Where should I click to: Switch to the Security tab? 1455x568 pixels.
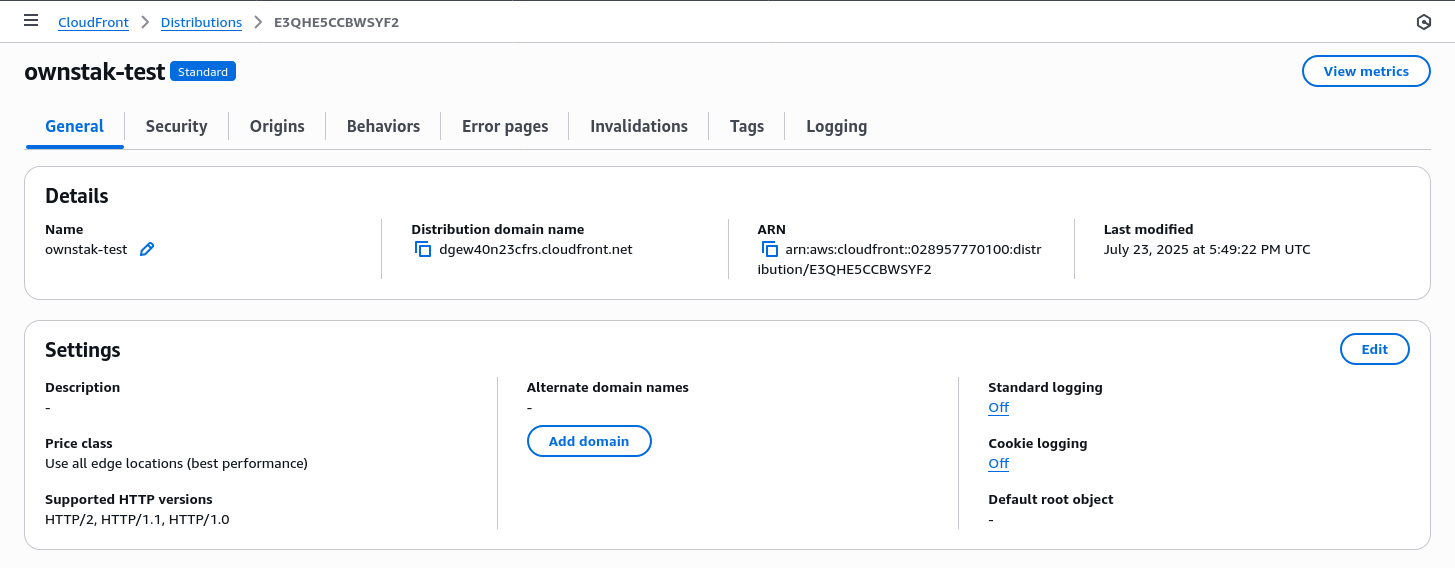pyautogui.click(x=176, y=126)
